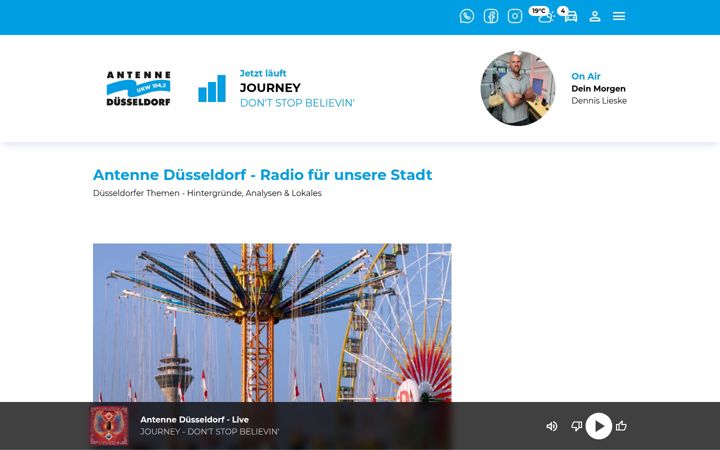Click the Dennis Lieske host name
720x450 pixels.
point(599,101)
